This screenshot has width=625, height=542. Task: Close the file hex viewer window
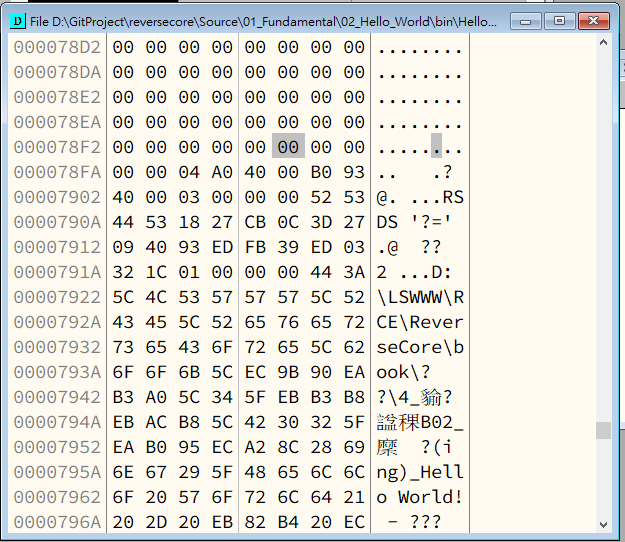click(x=593, y=20)
